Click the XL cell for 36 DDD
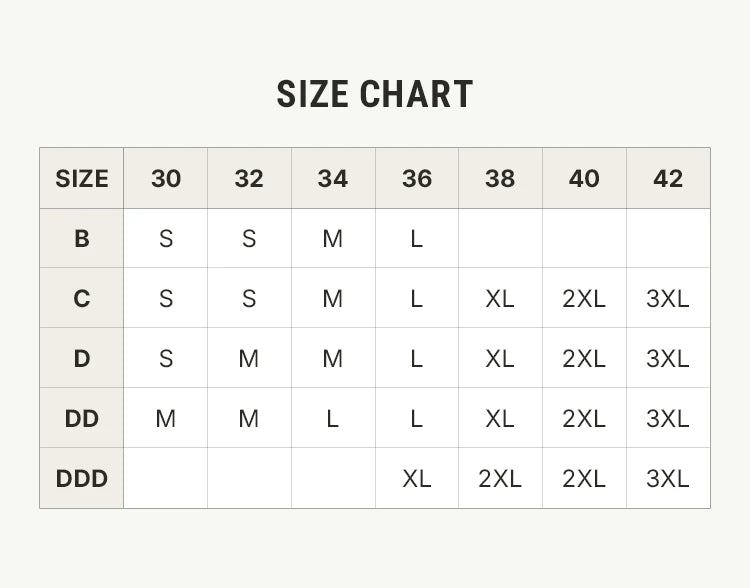 (417, 478)
